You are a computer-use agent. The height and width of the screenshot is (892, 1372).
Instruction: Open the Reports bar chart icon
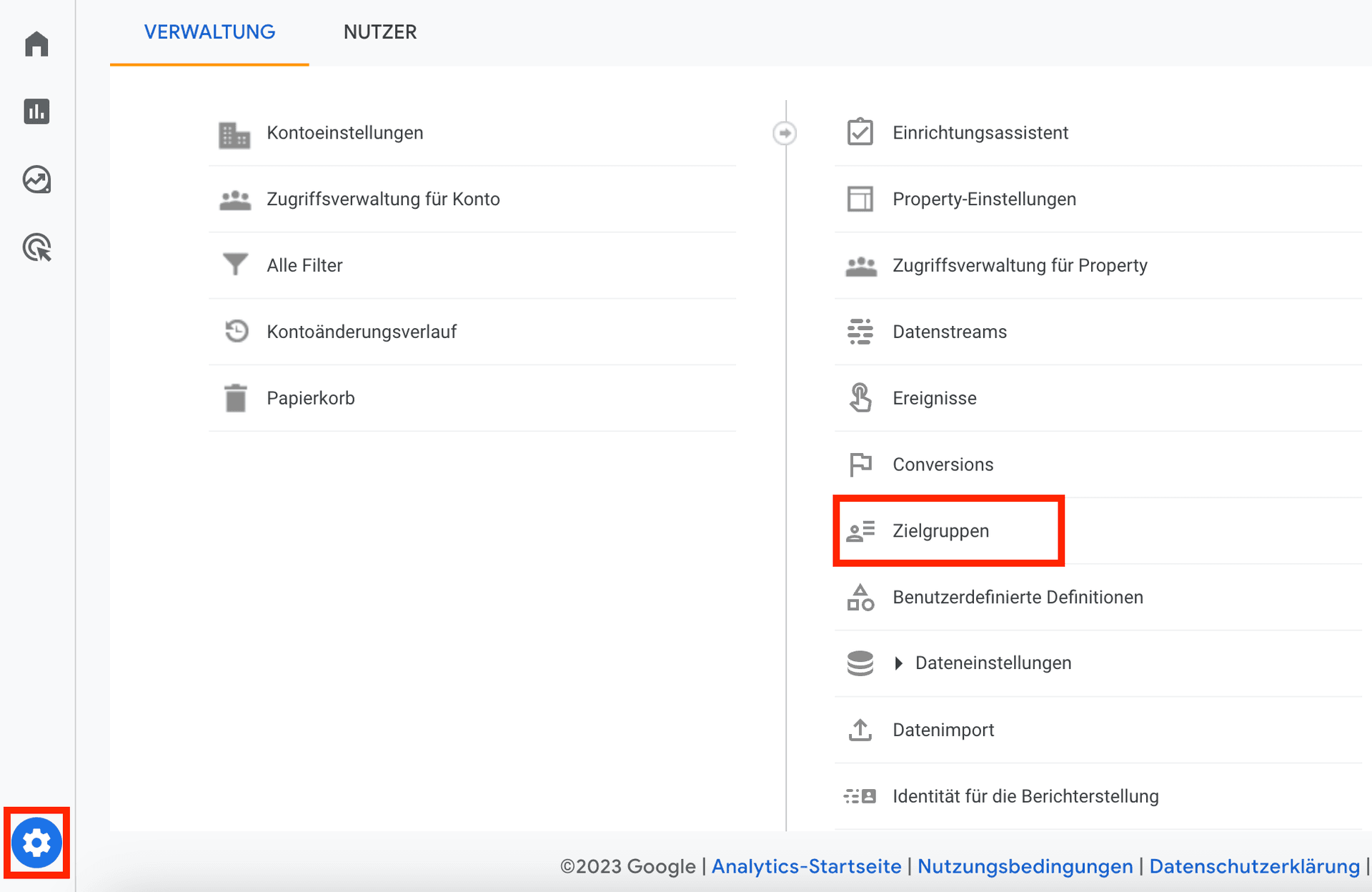click(x=36, y=111)
